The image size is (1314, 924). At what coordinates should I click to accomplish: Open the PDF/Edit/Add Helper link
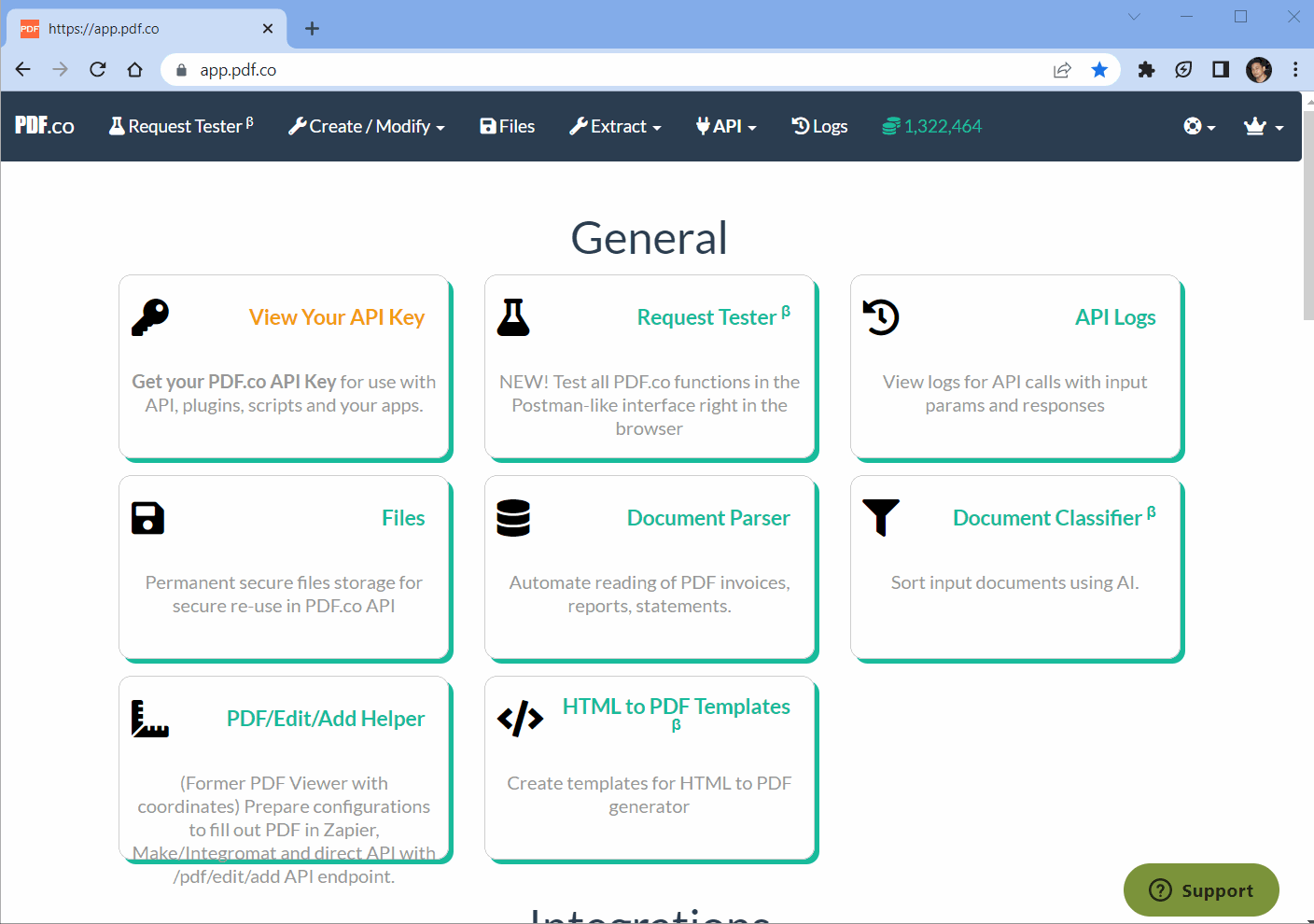tap(326, 719)
